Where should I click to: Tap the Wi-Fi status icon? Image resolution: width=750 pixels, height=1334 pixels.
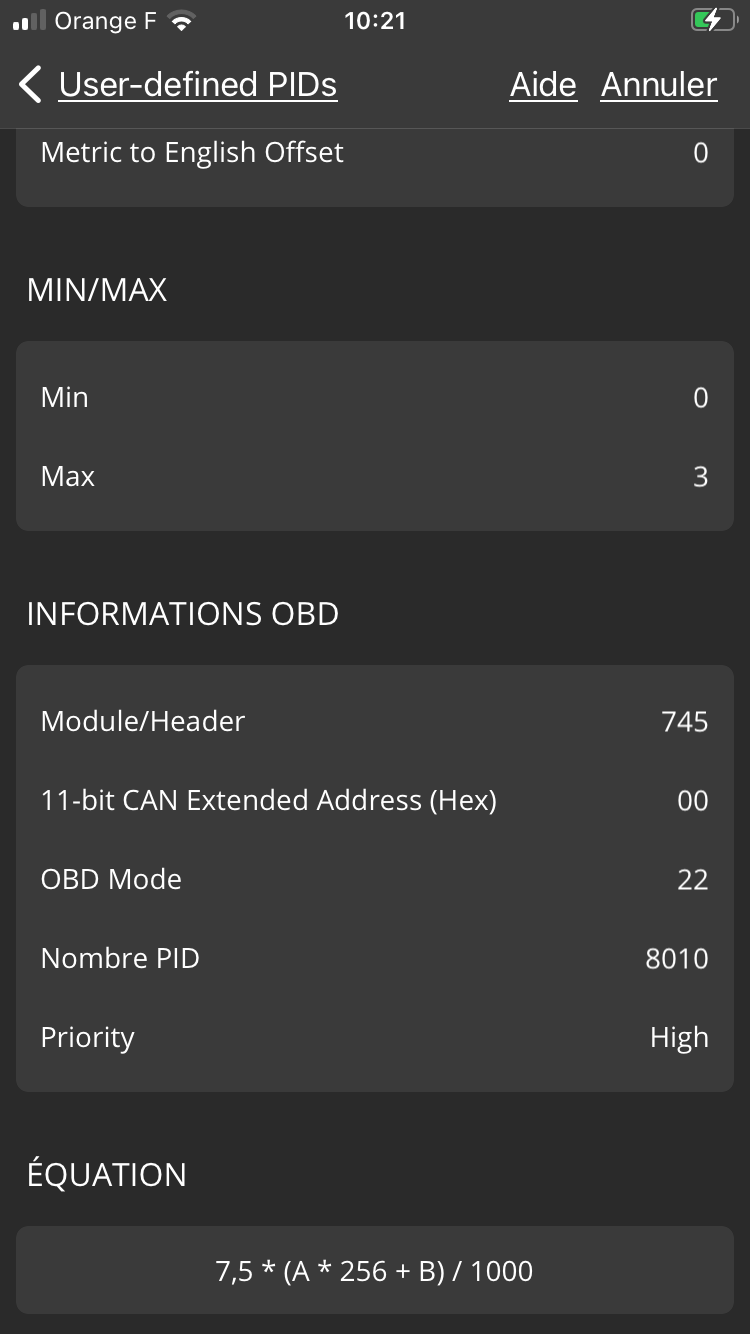click(181, 21)
